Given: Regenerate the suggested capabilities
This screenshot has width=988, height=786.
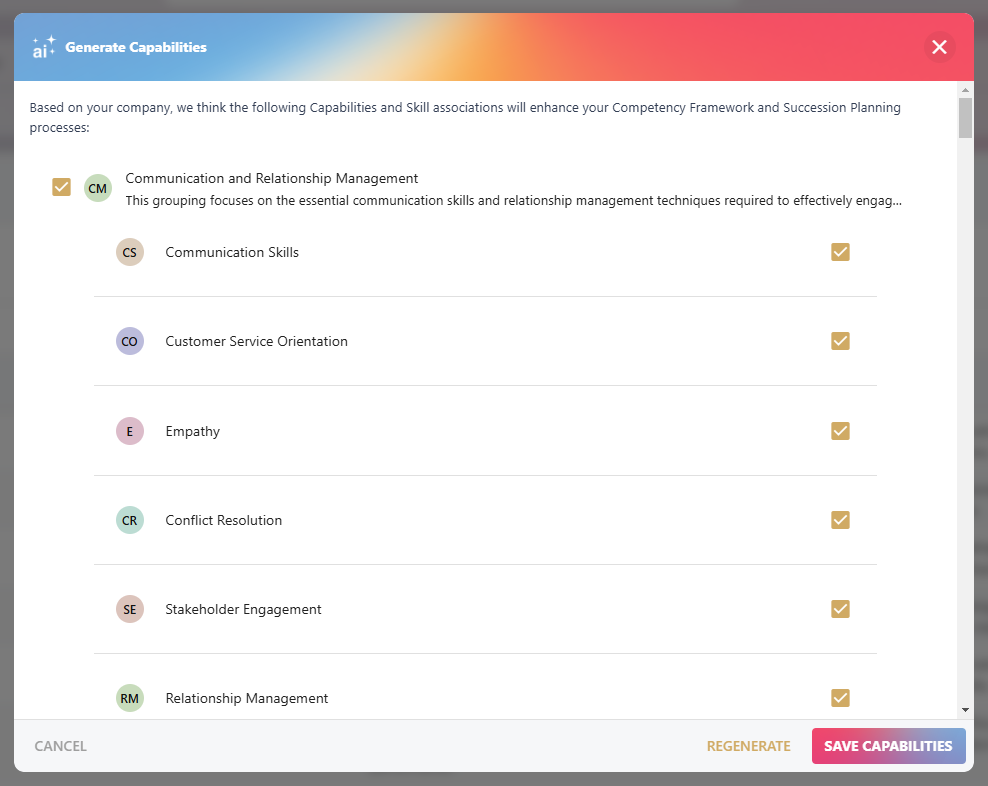Looking at the screenshot, I should coord(749,746).
